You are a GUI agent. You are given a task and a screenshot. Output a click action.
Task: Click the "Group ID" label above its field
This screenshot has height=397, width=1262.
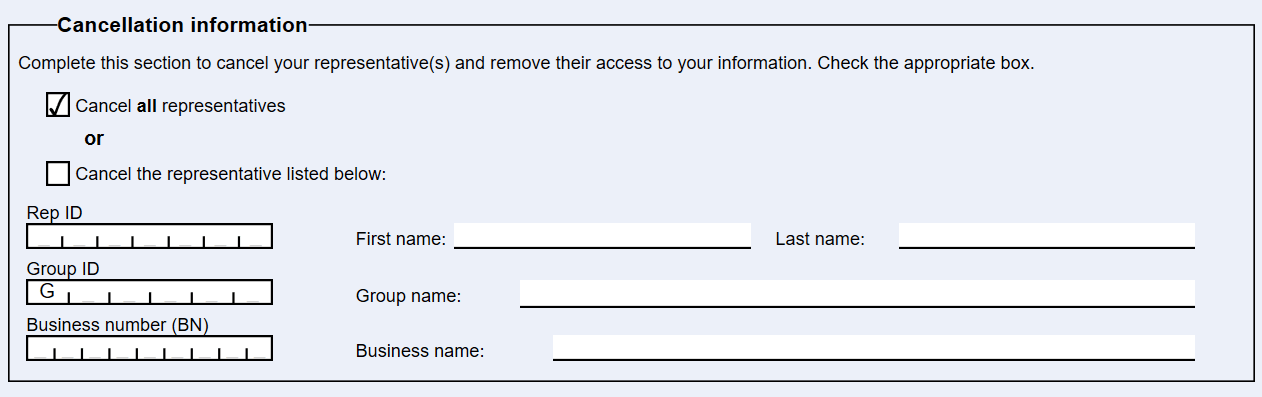[63, 269]
